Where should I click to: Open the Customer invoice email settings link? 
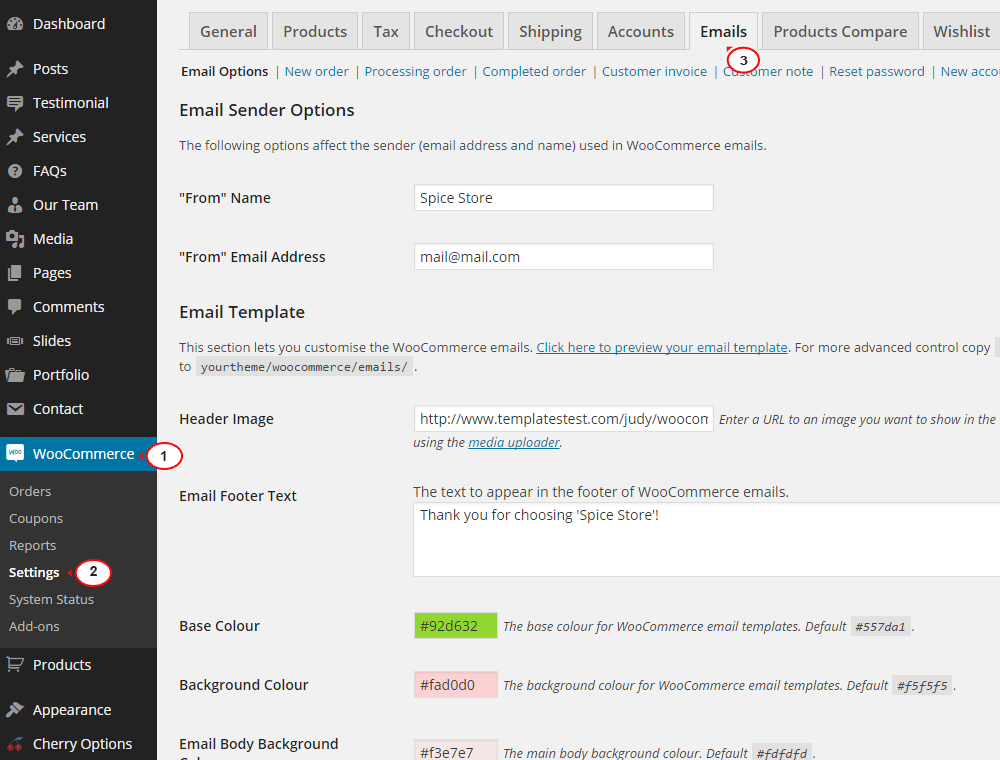click(x=654, y=71)
